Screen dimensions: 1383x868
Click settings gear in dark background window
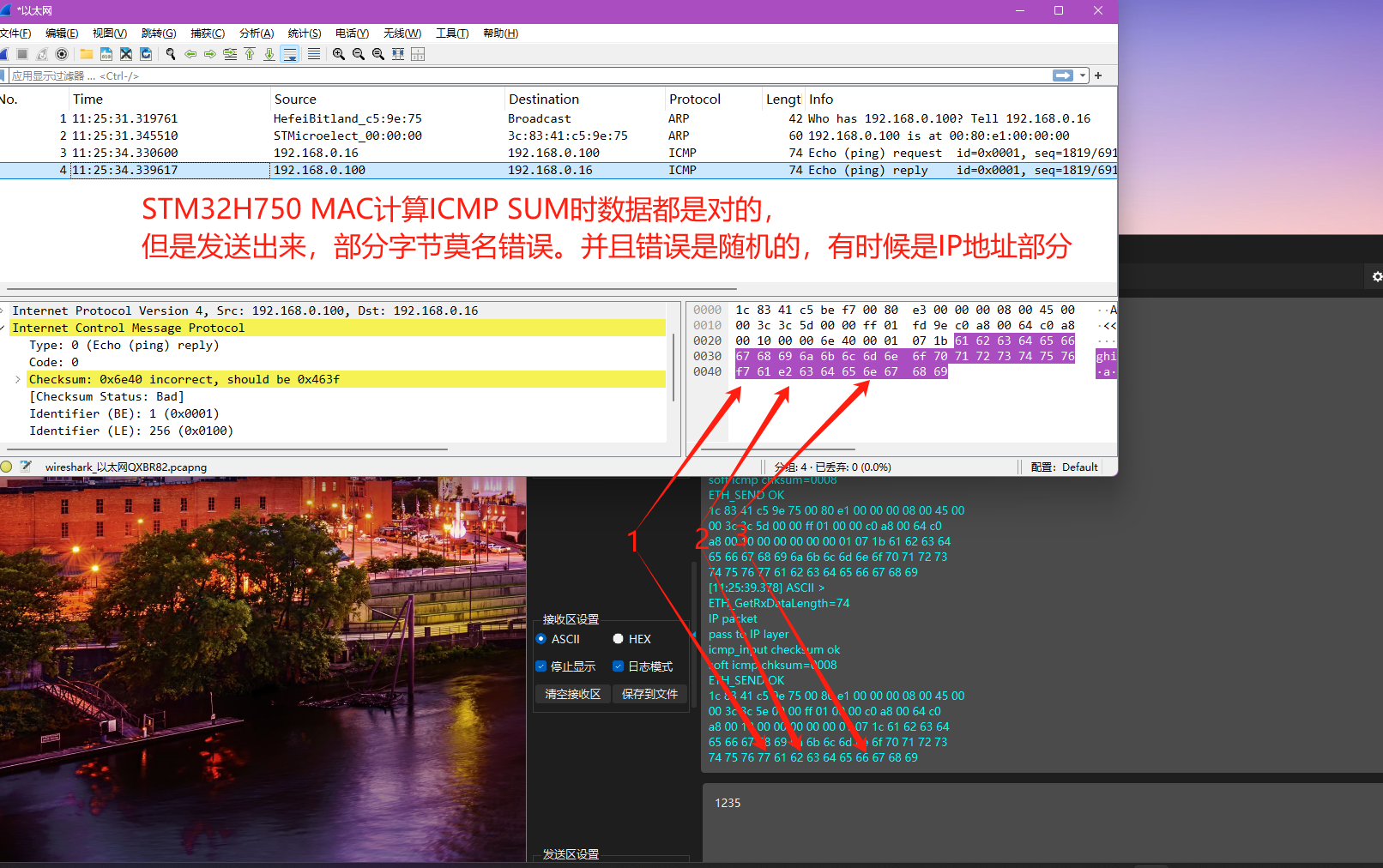pyautogui.click(x=1377, y=276)
